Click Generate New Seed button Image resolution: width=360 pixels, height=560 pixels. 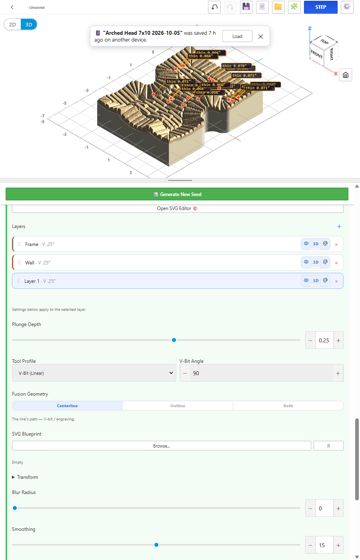point(177,194)
